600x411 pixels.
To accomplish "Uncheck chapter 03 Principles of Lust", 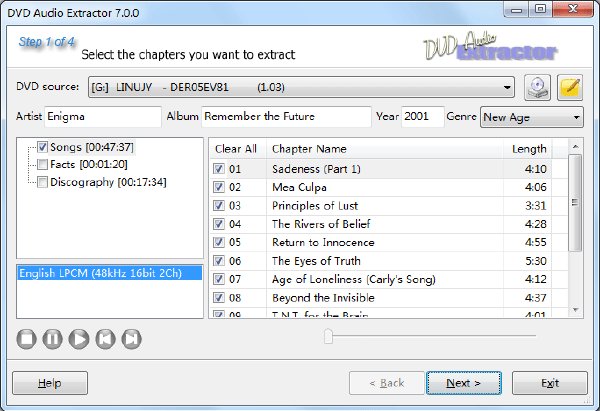I will 218,206.
